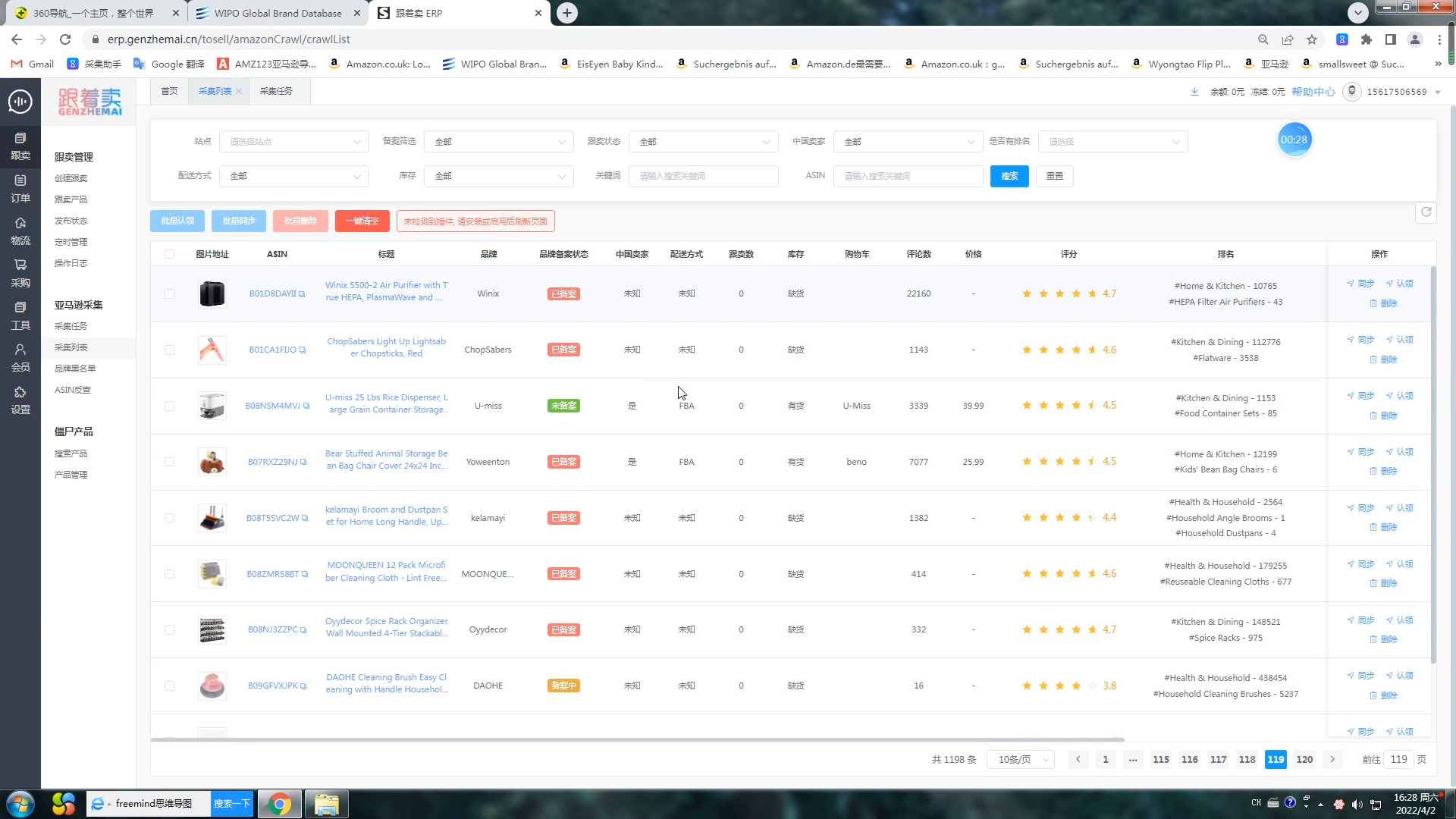Click the red 一键清空 button
The image size is (1456, 819).
362,221
